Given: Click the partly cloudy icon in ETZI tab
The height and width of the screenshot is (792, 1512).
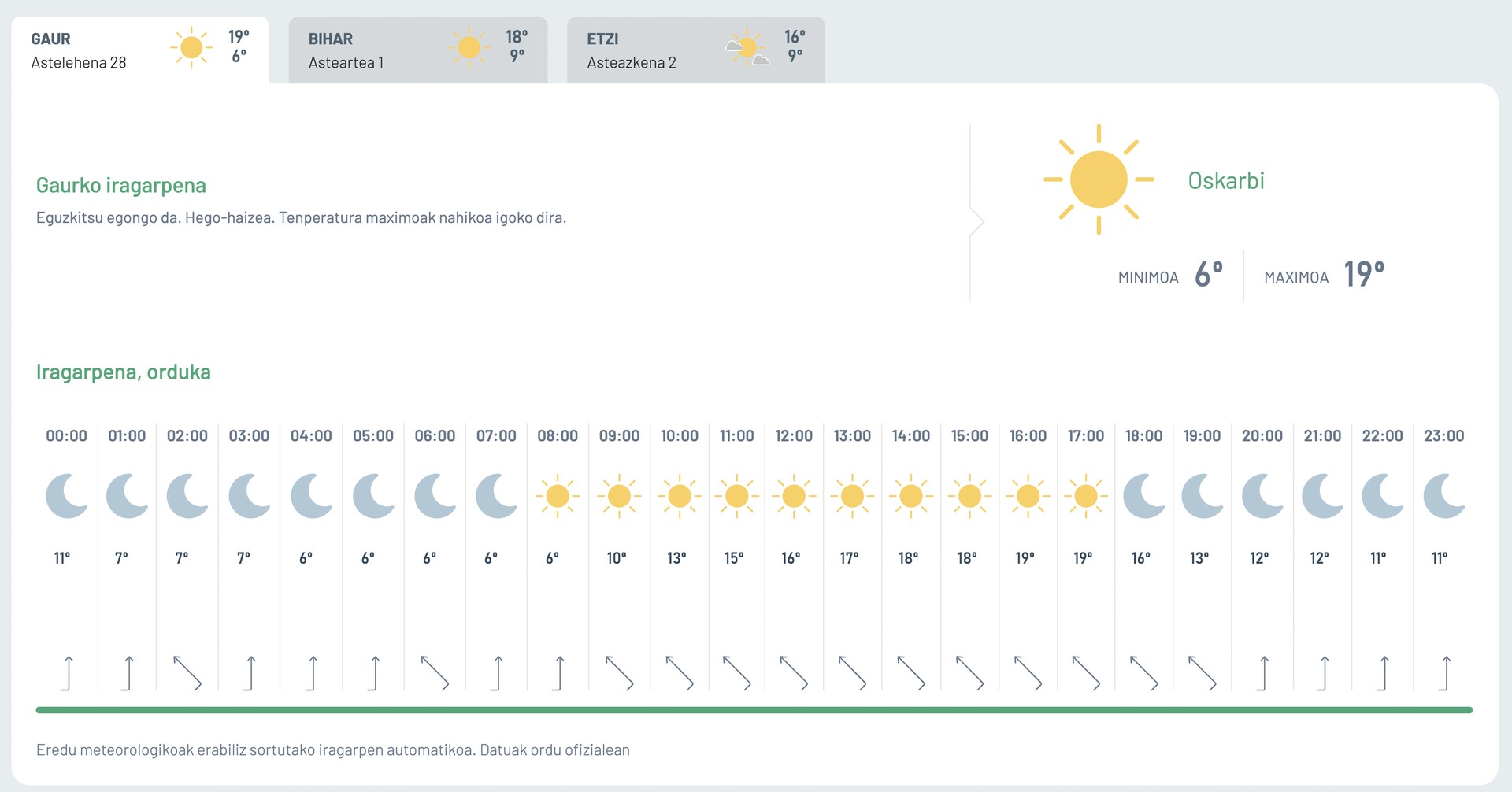Looking at the screenshot, I should [747, 48].
